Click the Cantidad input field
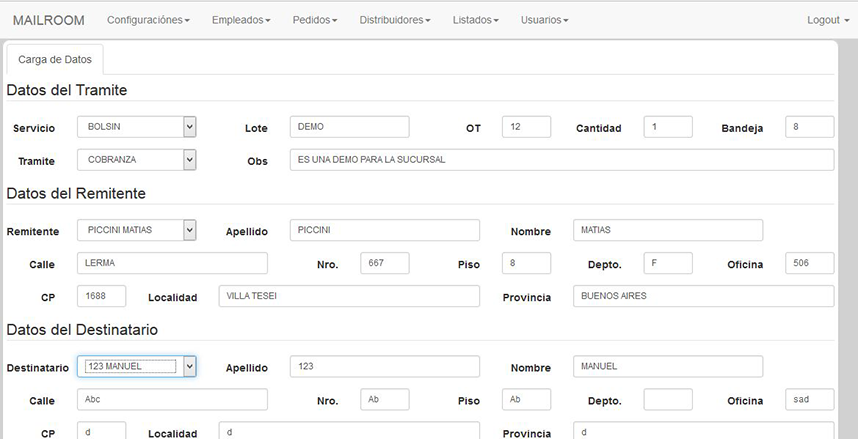 668,127
